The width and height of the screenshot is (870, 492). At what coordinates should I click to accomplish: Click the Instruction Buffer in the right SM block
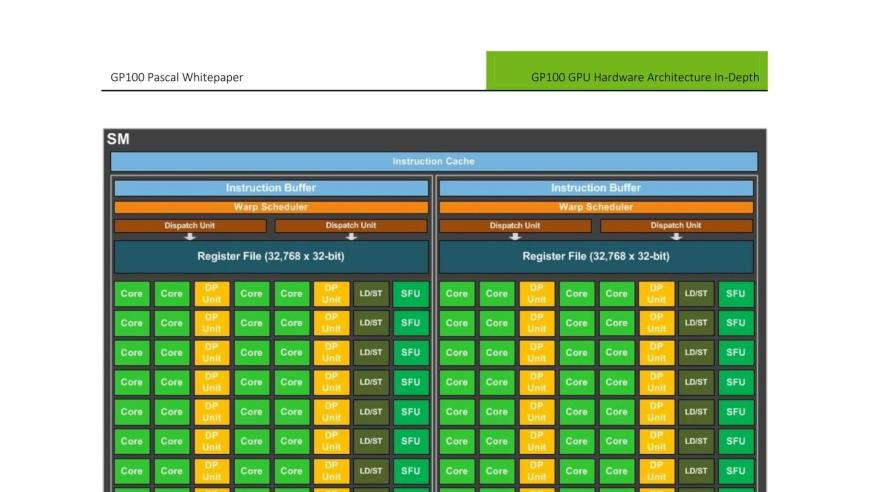pyautogui.click(x=596, y=188)
